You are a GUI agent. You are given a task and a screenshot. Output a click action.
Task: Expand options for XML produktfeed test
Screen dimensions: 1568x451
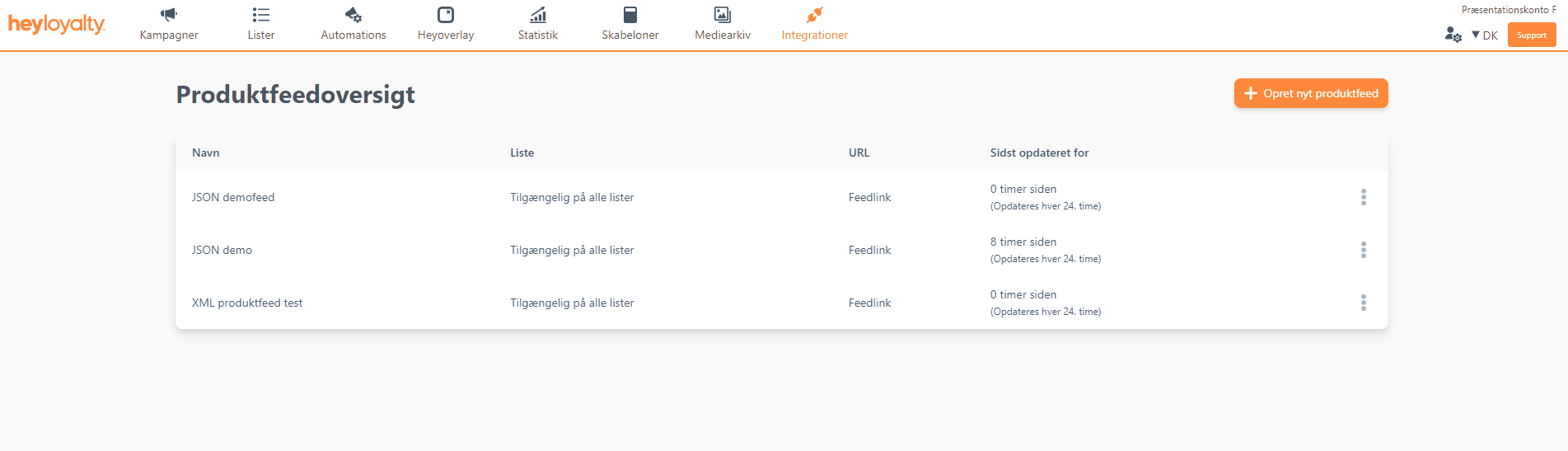[1364, 303]
